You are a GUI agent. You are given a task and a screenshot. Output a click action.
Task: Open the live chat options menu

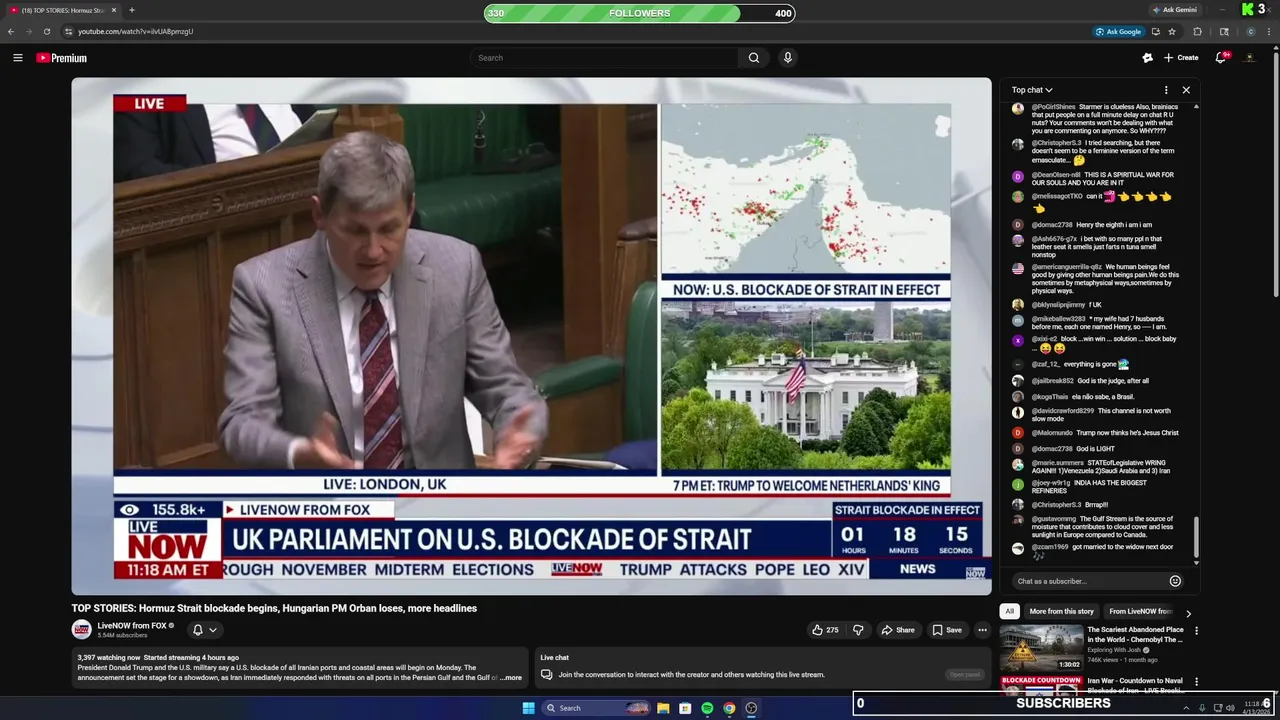pos(1166,90)
